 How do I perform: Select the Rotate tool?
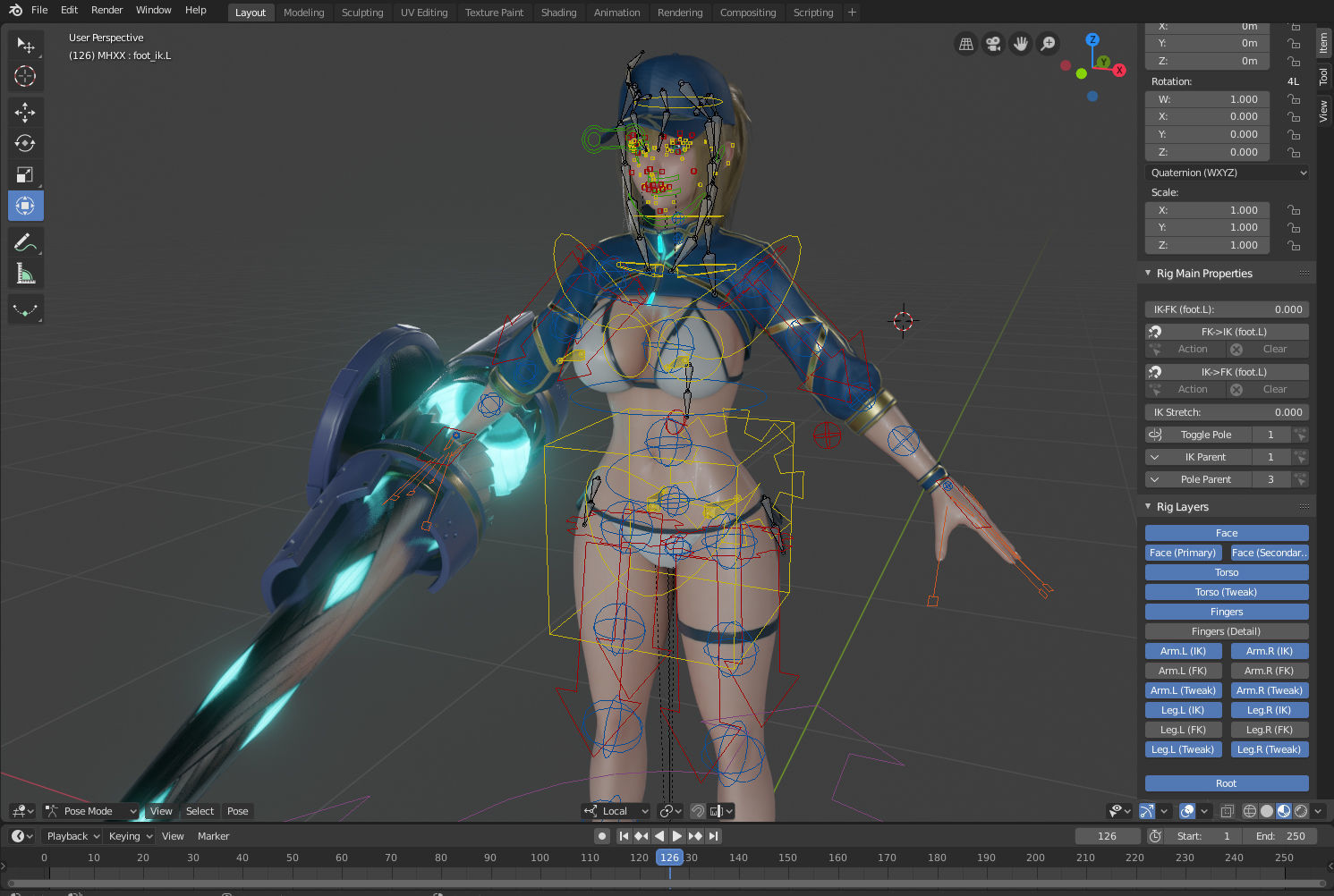(25, 143)
